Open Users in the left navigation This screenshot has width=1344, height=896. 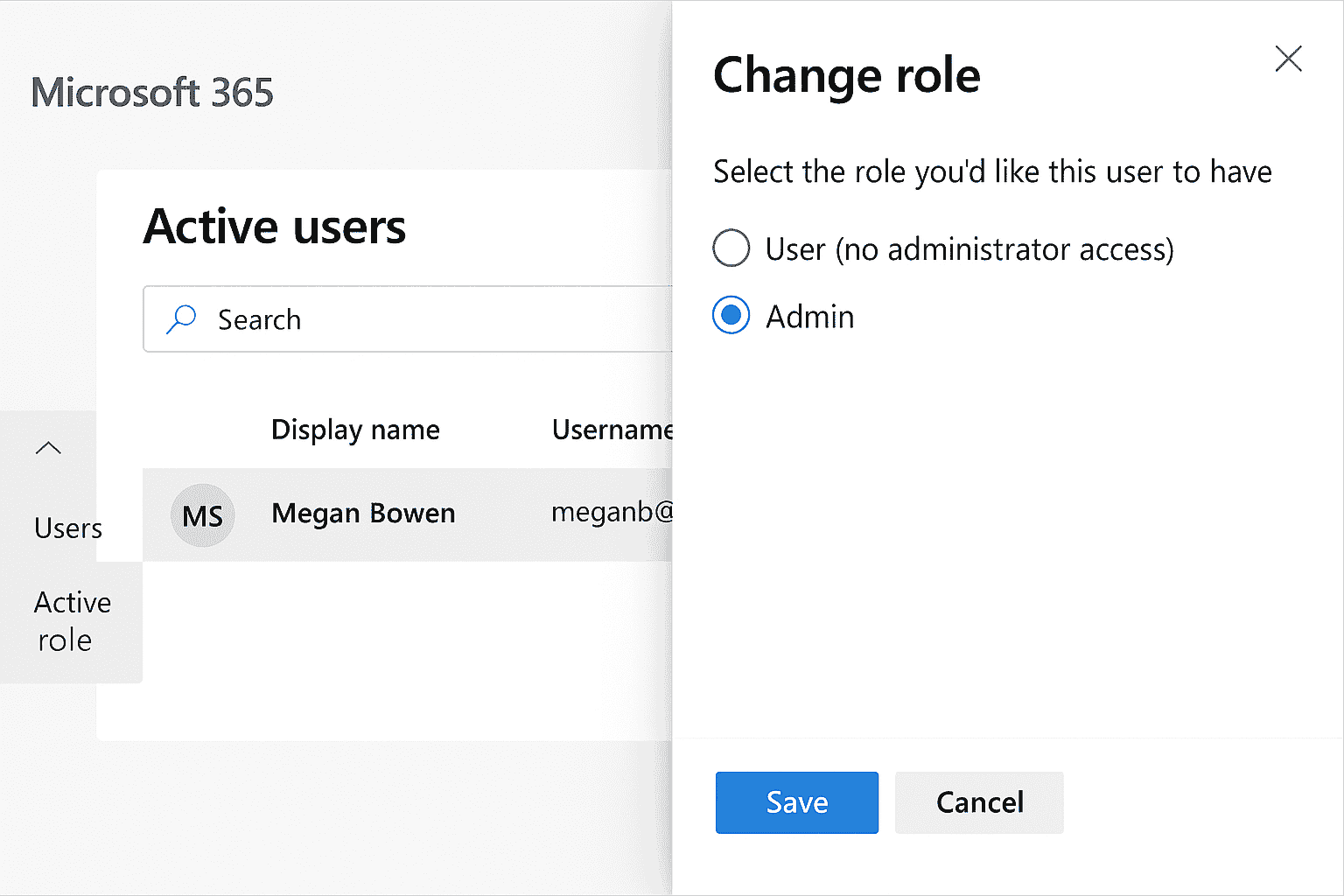click(67, 528)
